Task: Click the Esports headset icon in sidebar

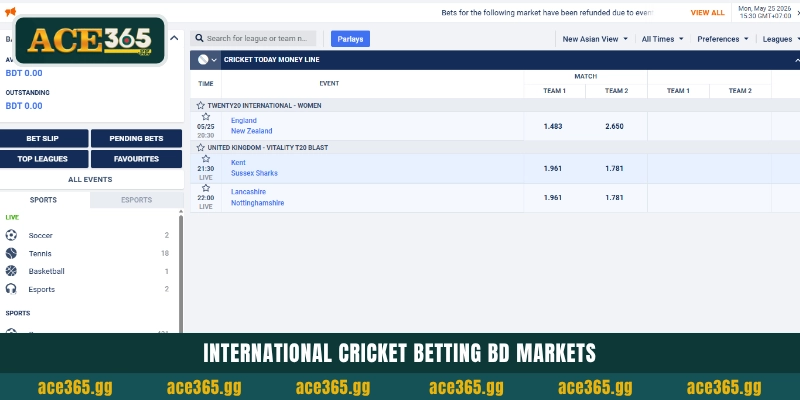Action: click(11, 289)
